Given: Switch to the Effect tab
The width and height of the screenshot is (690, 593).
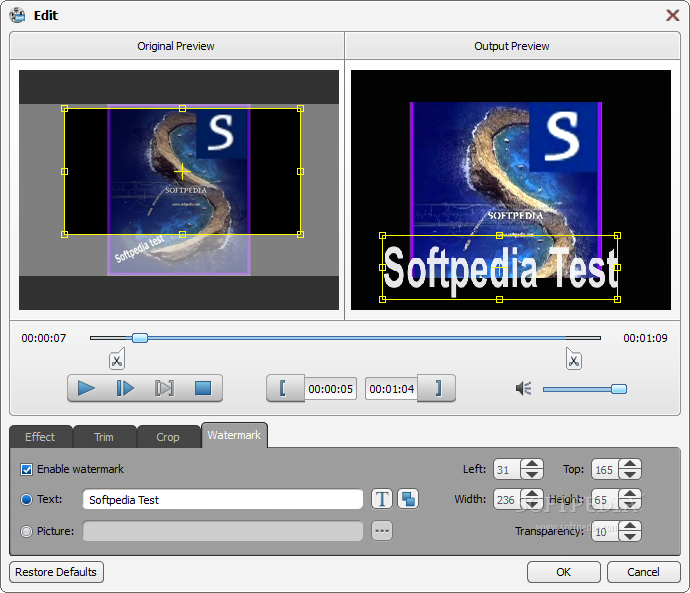Looking at the screenshot, I should point(40,437).
